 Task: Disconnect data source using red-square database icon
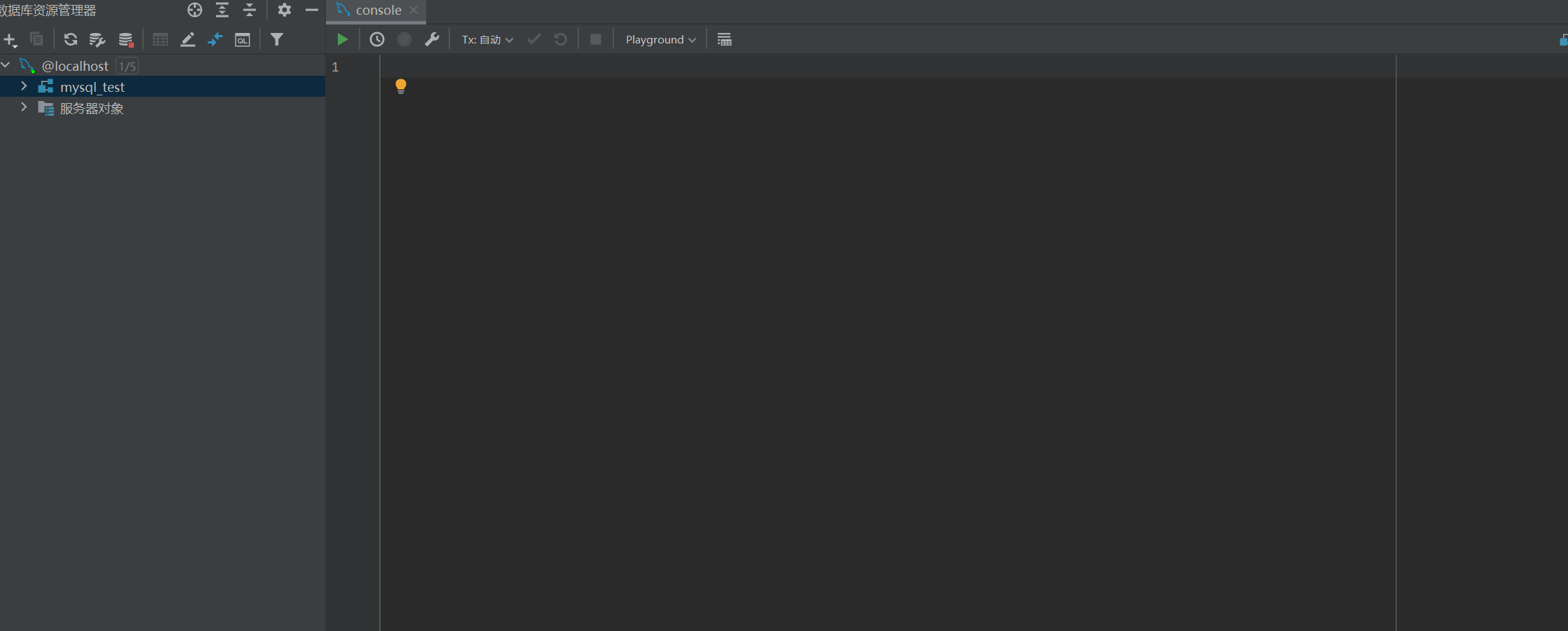[x=125, y=39]
